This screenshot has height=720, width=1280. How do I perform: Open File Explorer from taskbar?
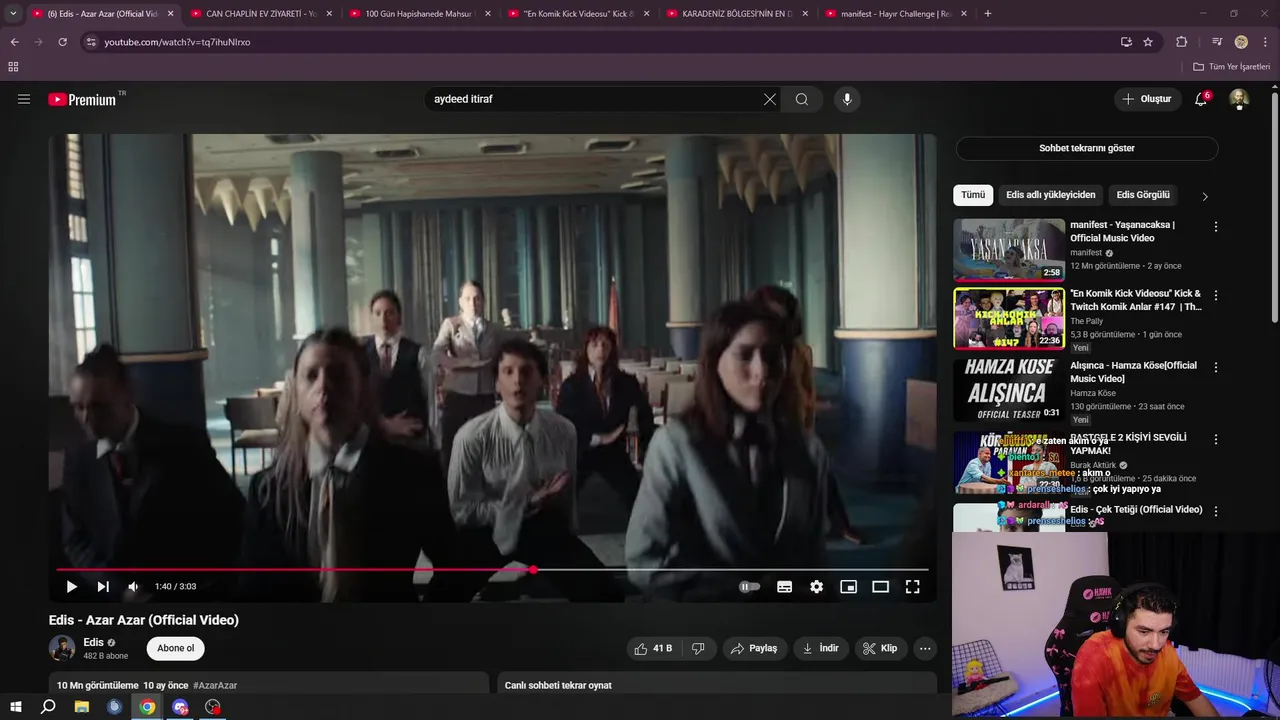[82, 707]
